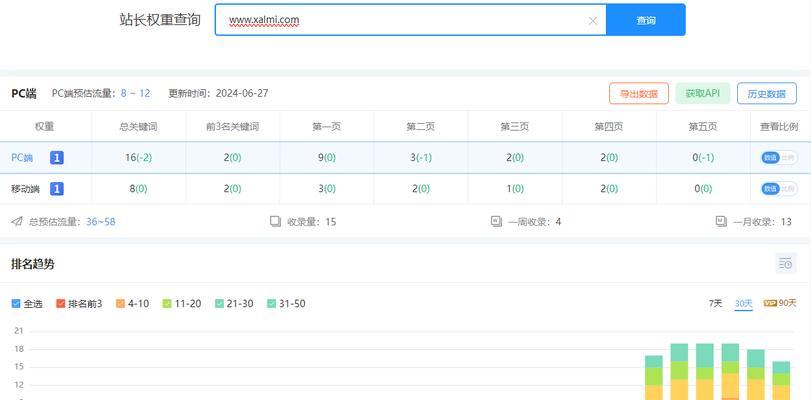Image resolution: width=811 pixels, height=400 pixels.
Task: Click the 排名趋势 section heading
Action: pyautogui.click(x=33, y=264)
